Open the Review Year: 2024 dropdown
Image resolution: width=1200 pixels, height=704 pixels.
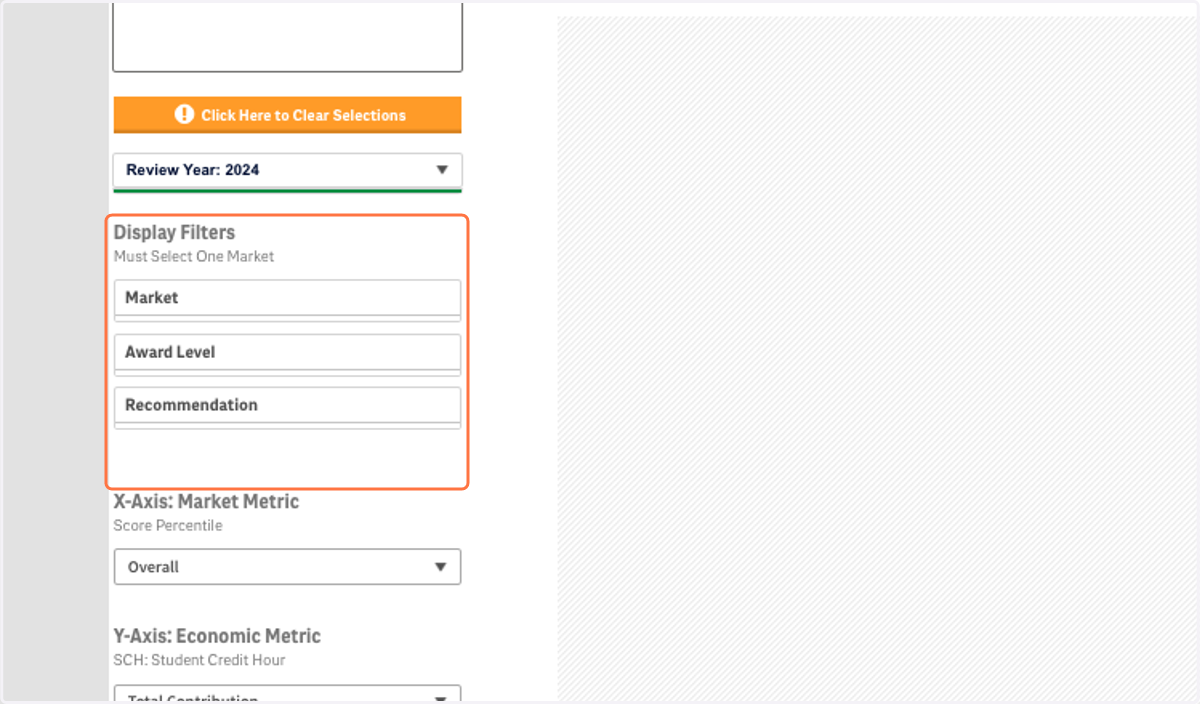pos(287,170)
